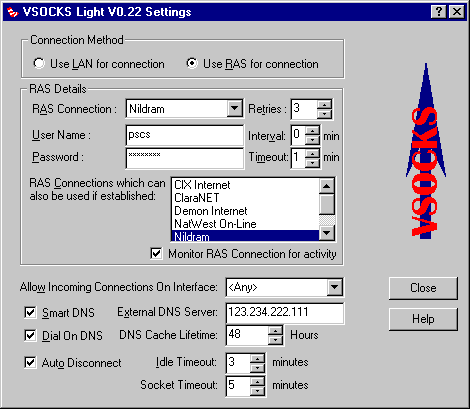Expand the Allow Incoming Connections interface dropdown

pos(334,287)
